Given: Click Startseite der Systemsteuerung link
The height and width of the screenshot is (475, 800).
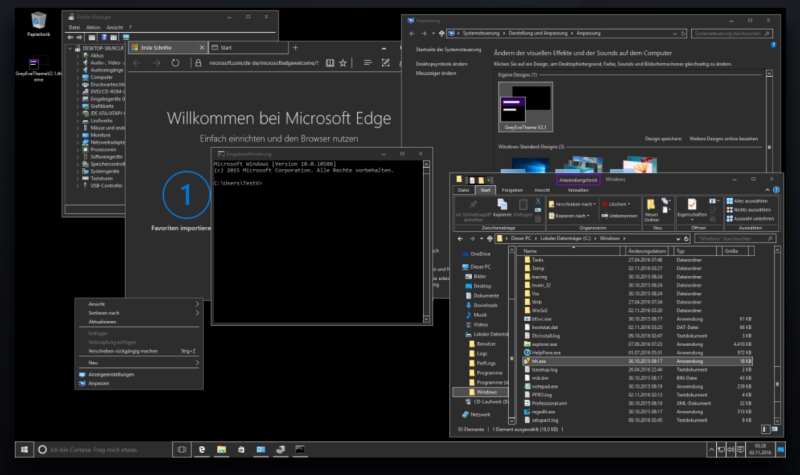Looking at the screenshot, I should click(x=448, y=50).
